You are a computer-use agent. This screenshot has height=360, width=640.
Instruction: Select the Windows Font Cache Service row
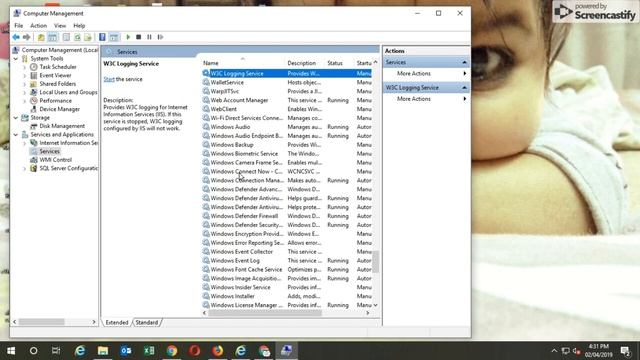(287, 269)
